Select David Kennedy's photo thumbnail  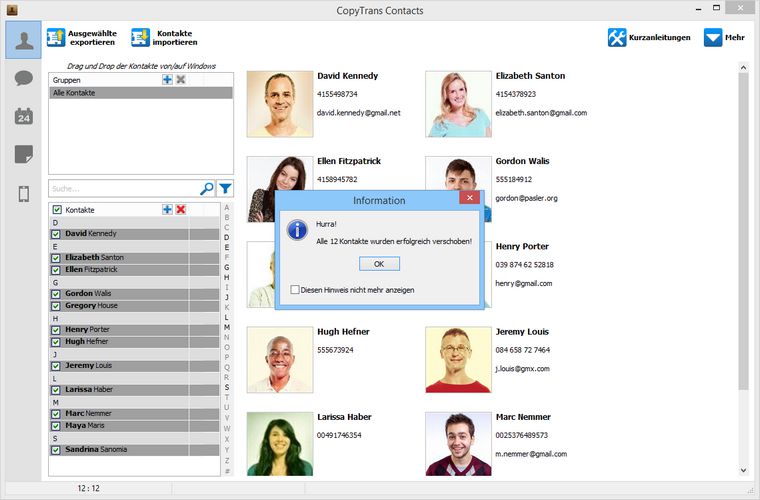280,104
